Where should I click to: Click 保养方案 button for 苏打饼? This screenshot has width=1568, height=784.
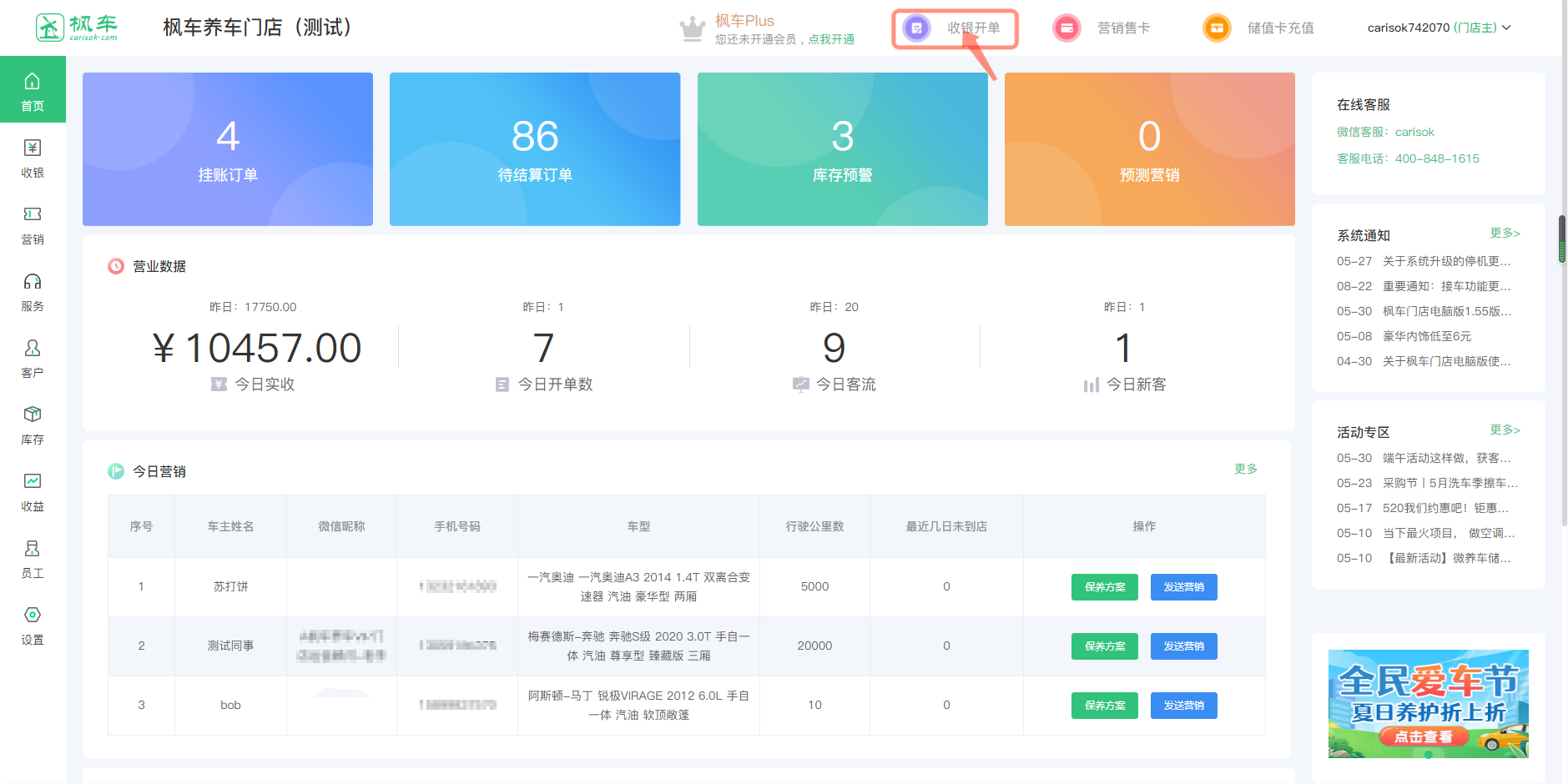point(1104,587)
